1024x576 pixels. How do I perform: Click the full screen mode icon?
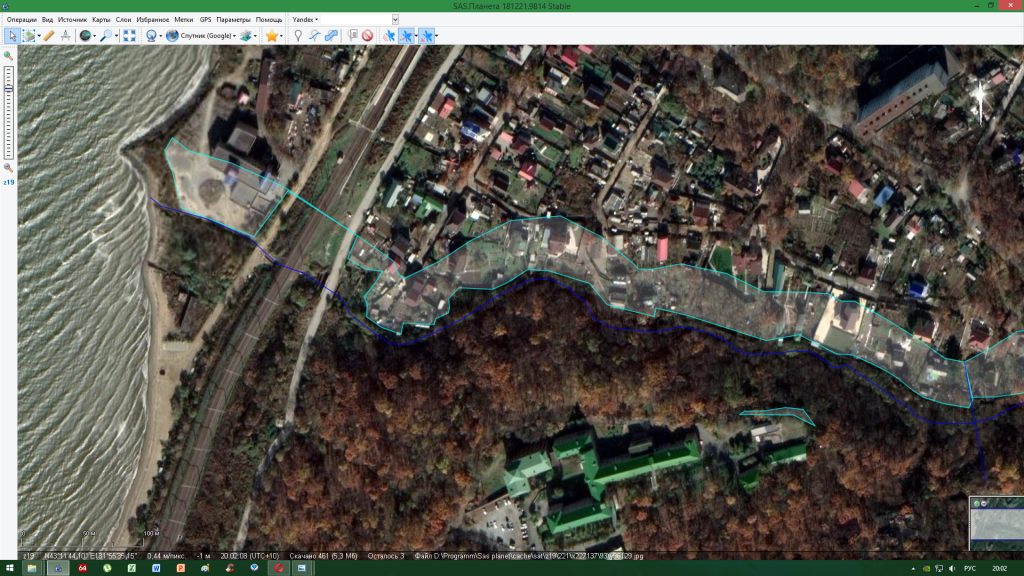click(129, 35)
